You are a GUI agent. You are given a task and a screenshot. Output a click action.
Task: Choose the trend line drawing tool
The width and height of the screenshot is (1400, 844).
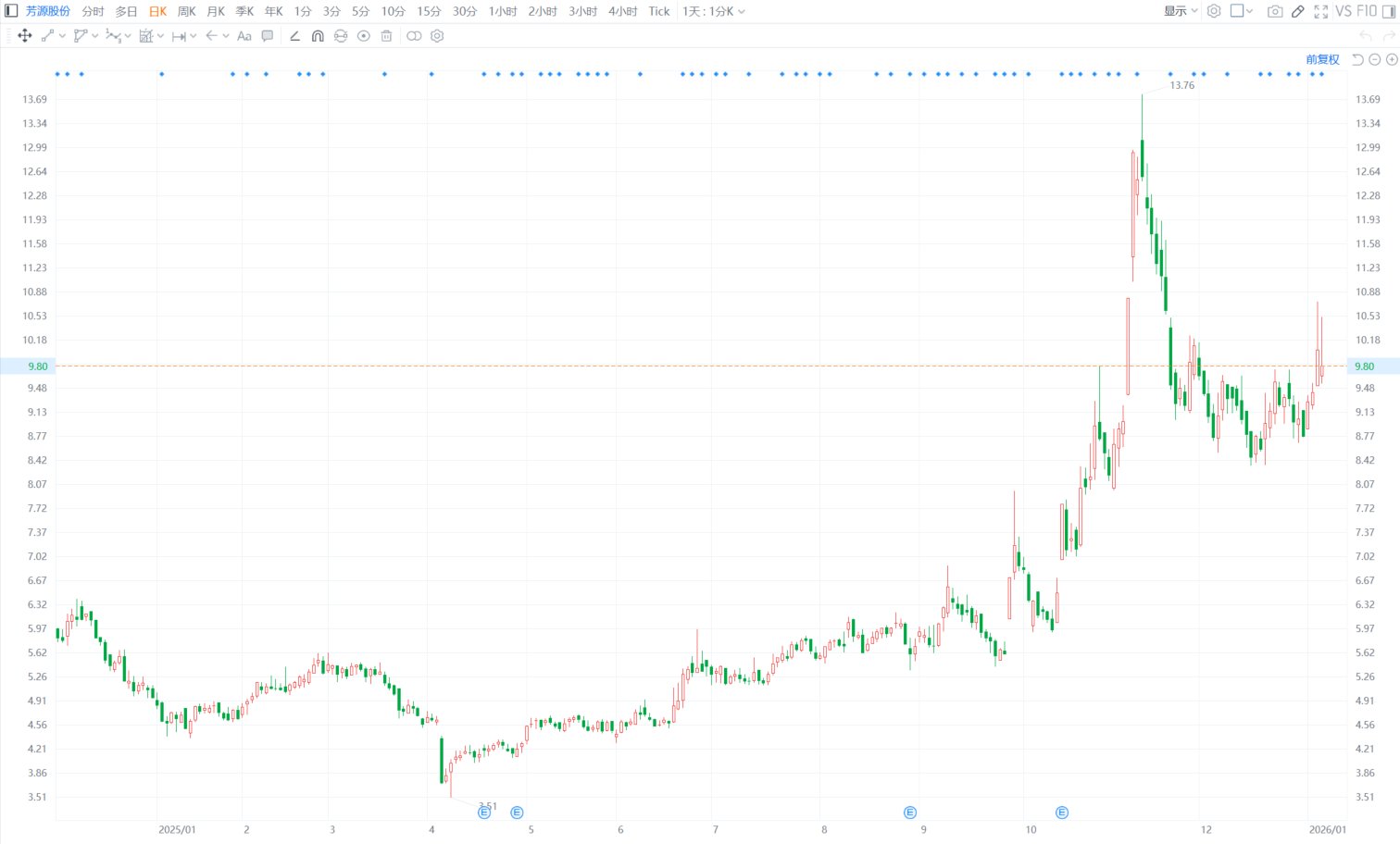click(48, 36)
